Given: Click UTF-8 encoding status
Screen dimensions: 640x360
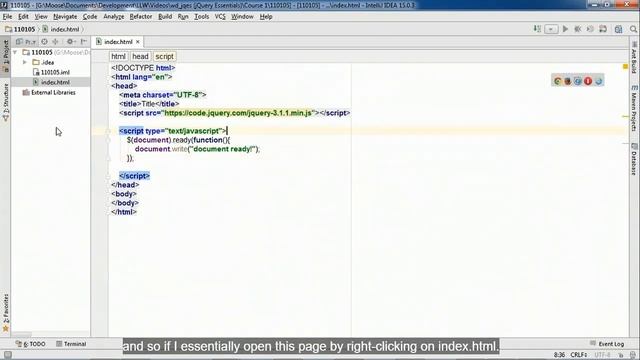Looking at the screenshot, I should tap(602, 355).
